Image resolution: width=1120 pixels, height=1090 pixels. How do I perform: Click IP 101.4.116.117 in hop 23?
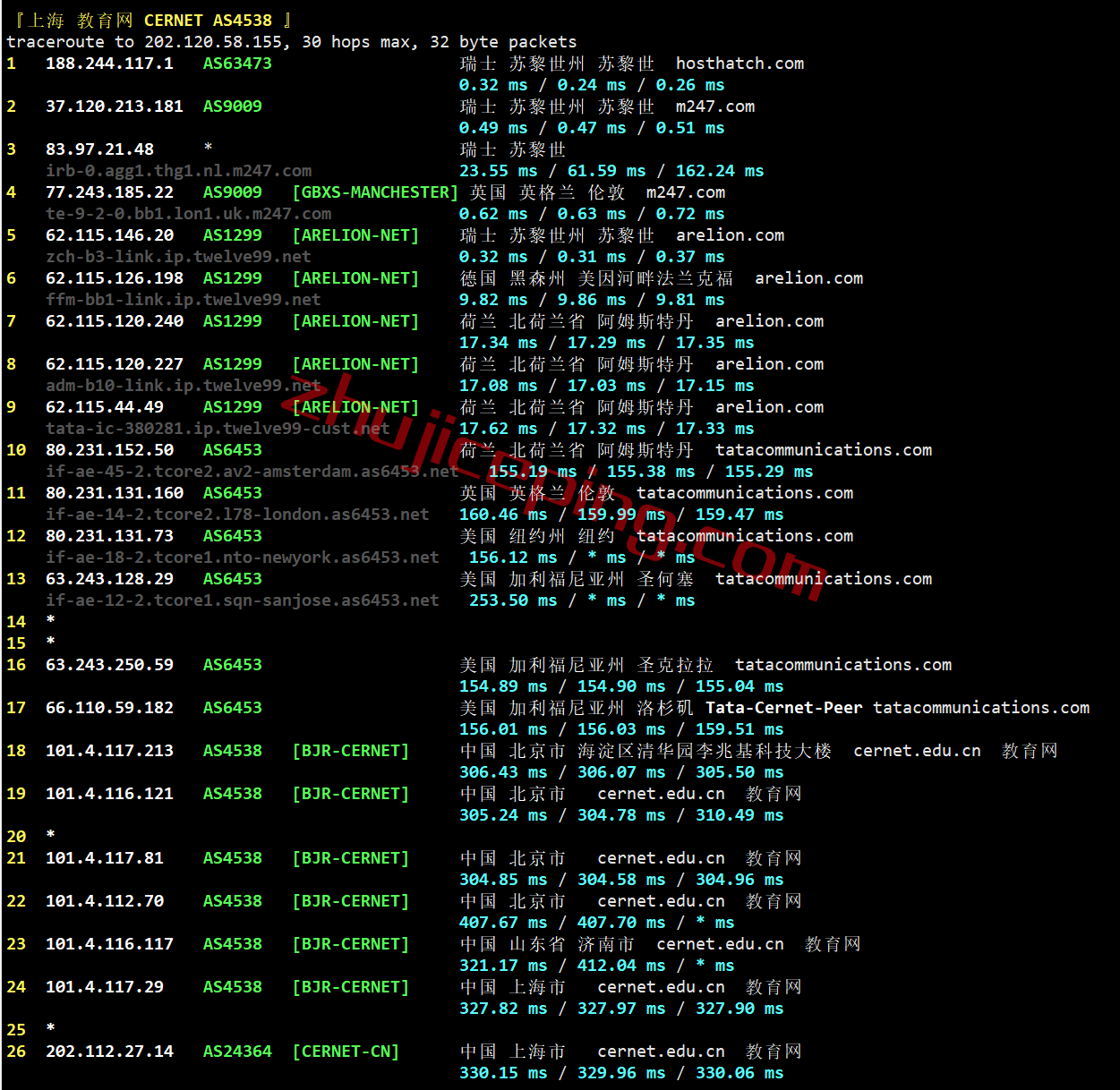109,944
